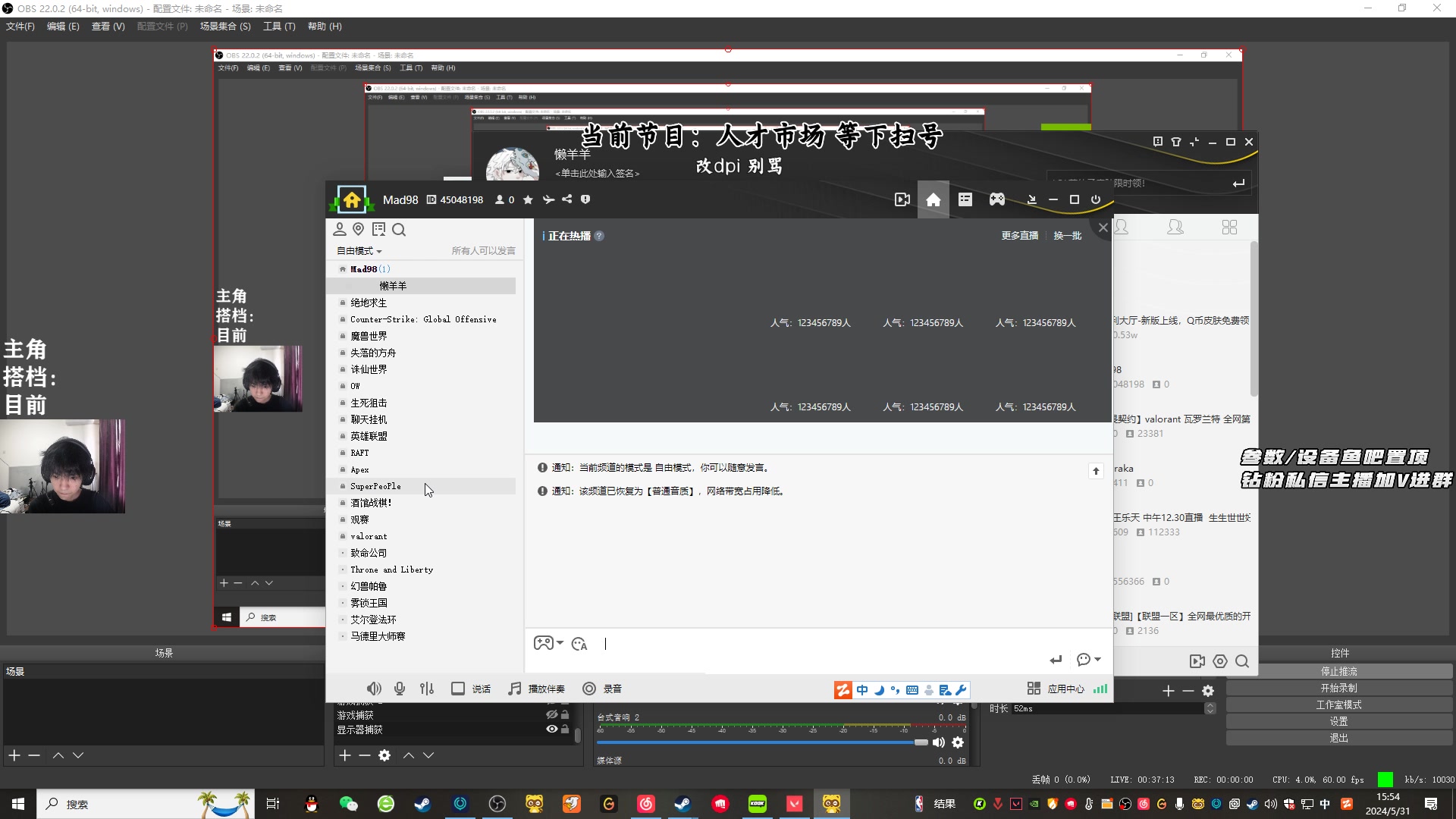Toggle the Sogou 中 language mode indicator

pyautogui.click(x=862, y=689)
